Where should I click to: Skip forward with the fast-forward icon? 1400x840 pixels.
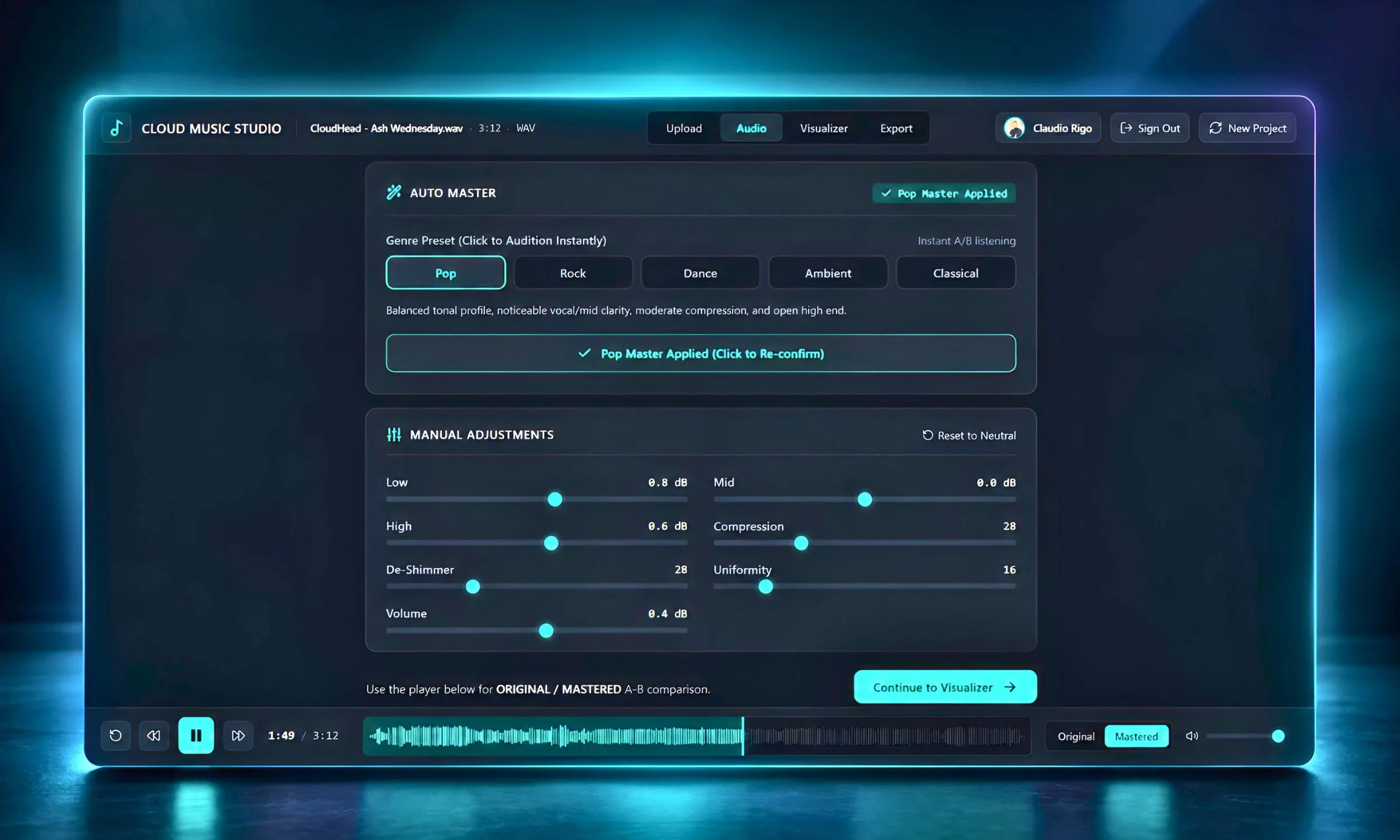(x=238, y=735)
